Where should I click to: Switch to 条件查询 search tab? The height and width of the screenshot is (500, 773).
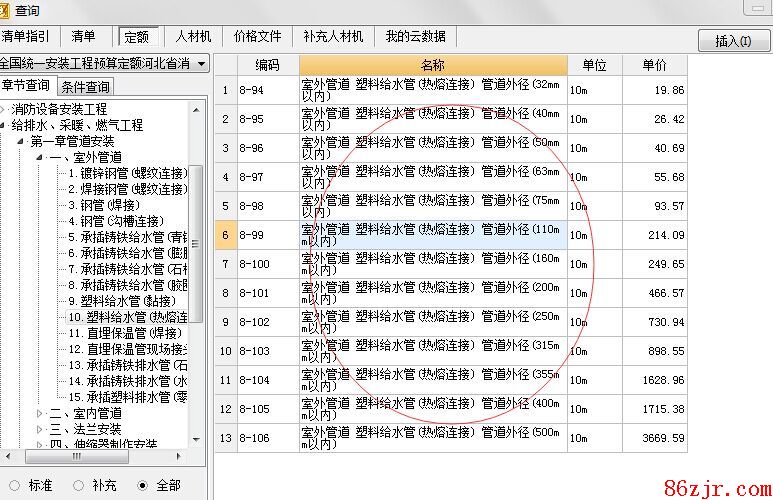point(85,87)
